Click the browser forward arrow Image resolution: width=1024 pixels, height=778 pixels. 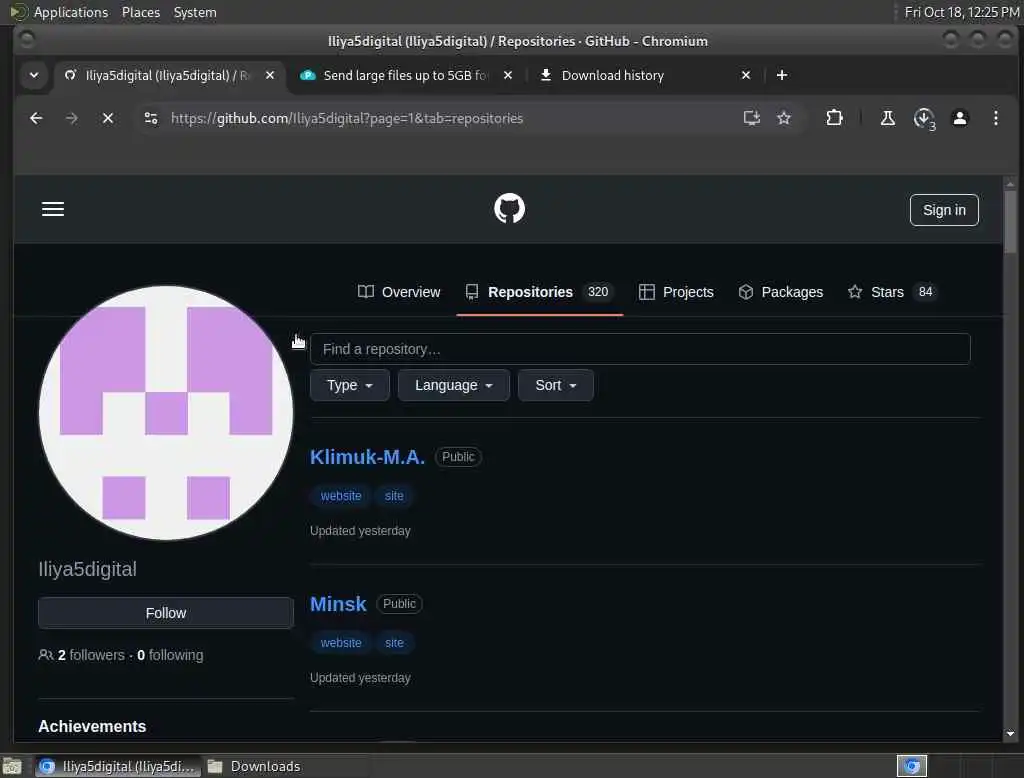(72, 118)
